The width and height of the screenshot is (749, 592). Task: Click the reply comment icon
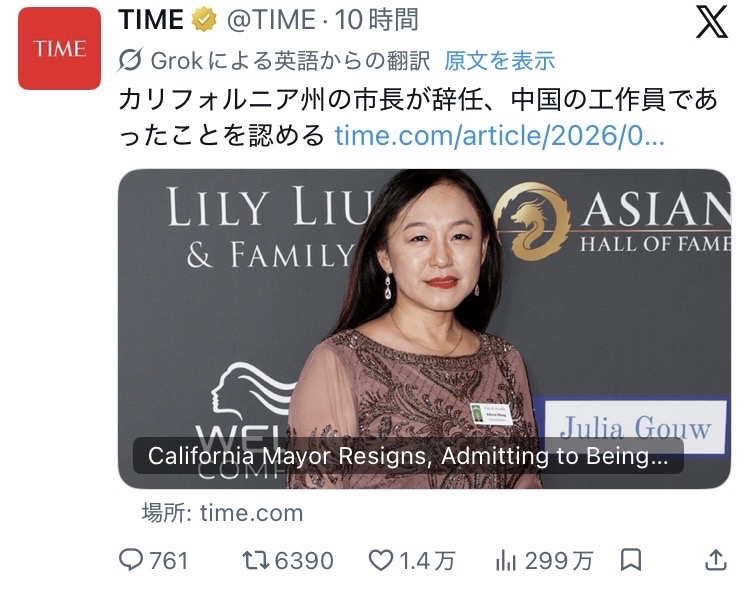pyautogui.click(x=130, y=560)
